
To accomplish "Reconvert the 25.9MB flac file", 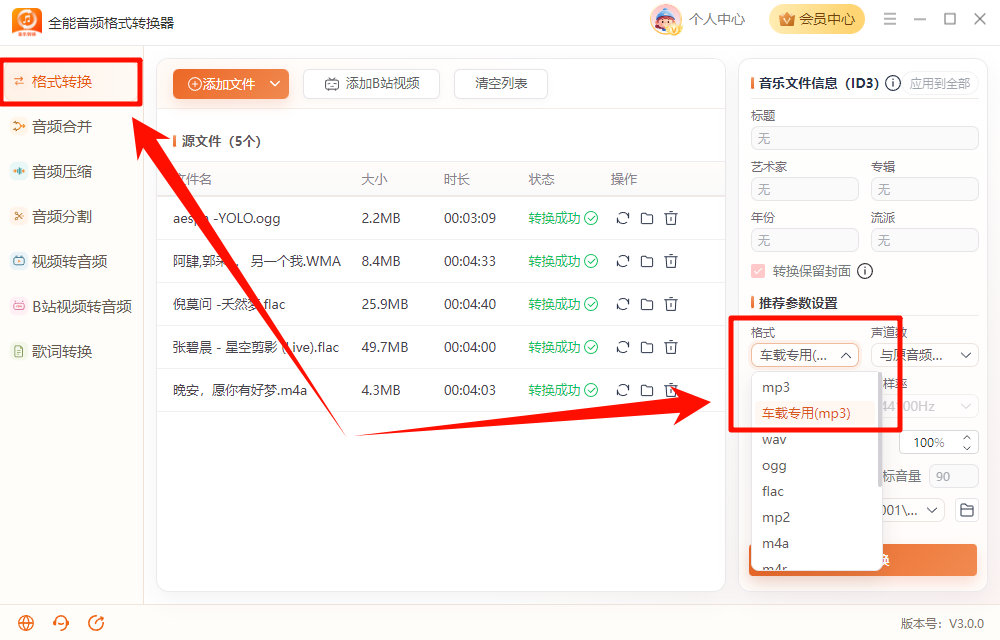I will coord(622,304).
